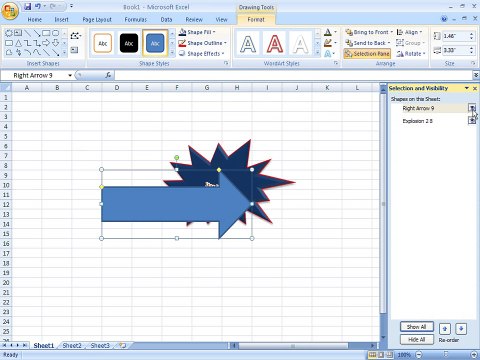Open the Shape Effects dropdown
Viewport: 480px width, 360px height.
pos(201,54)
